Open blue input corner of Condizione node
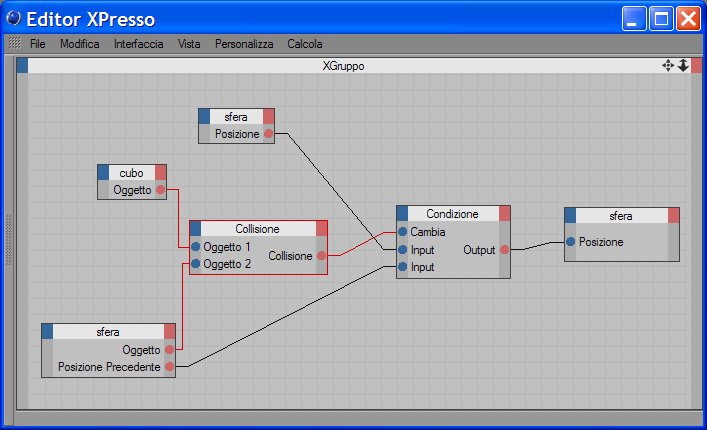Viewport: 707px width, 430px height. [x=402, y=214]
